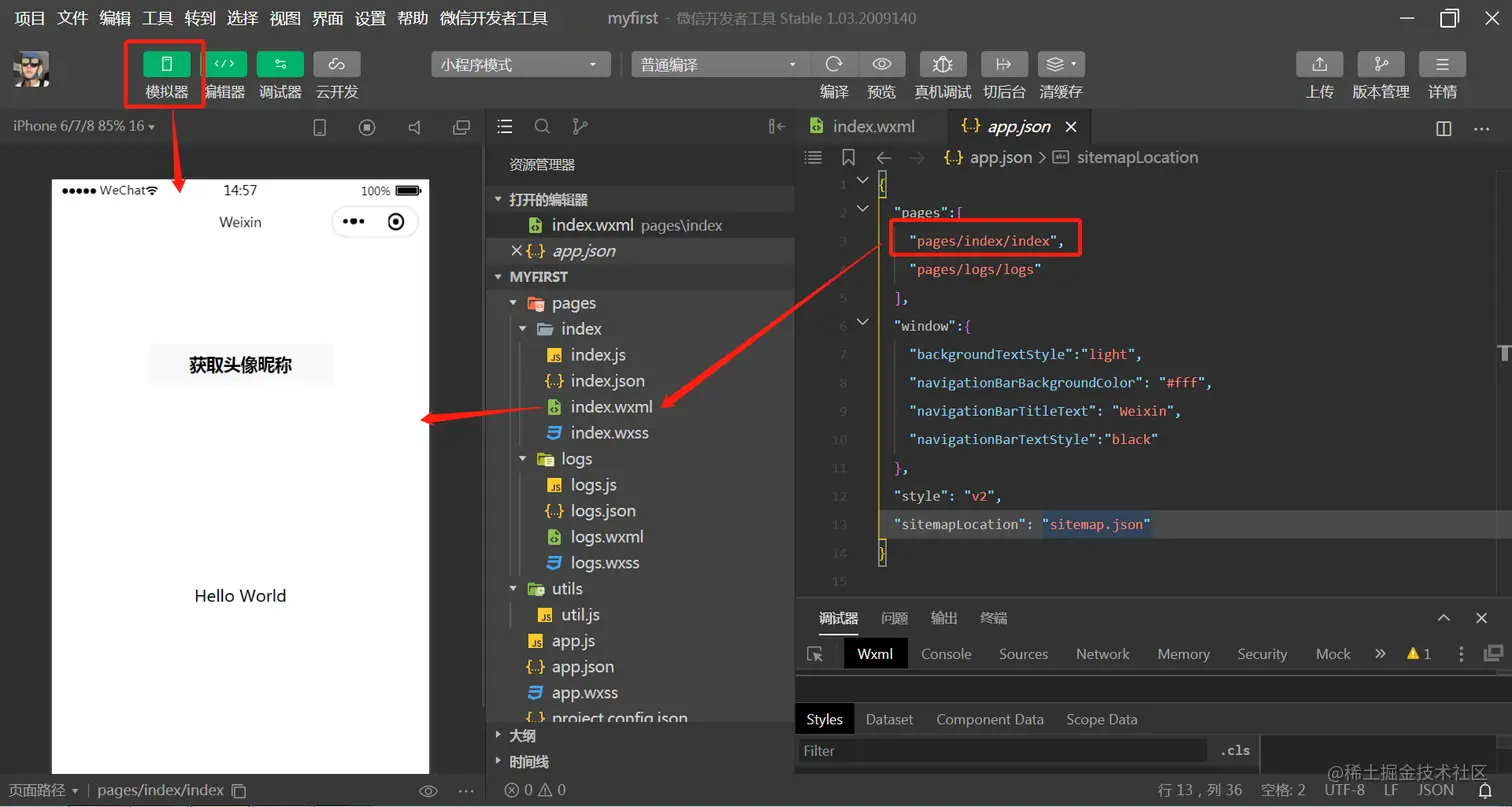Close the app.json editor tab
The height and width of the screenshot is (807, 1512).
(x=1071, y=127)
